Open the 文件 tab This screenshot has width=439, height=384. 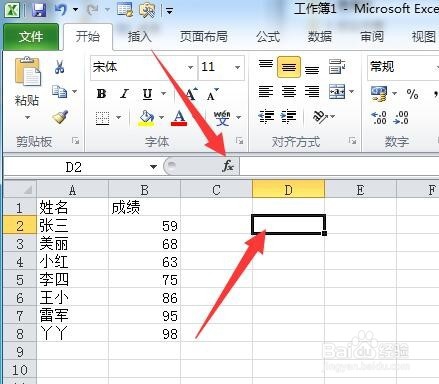tap(31, 37)
